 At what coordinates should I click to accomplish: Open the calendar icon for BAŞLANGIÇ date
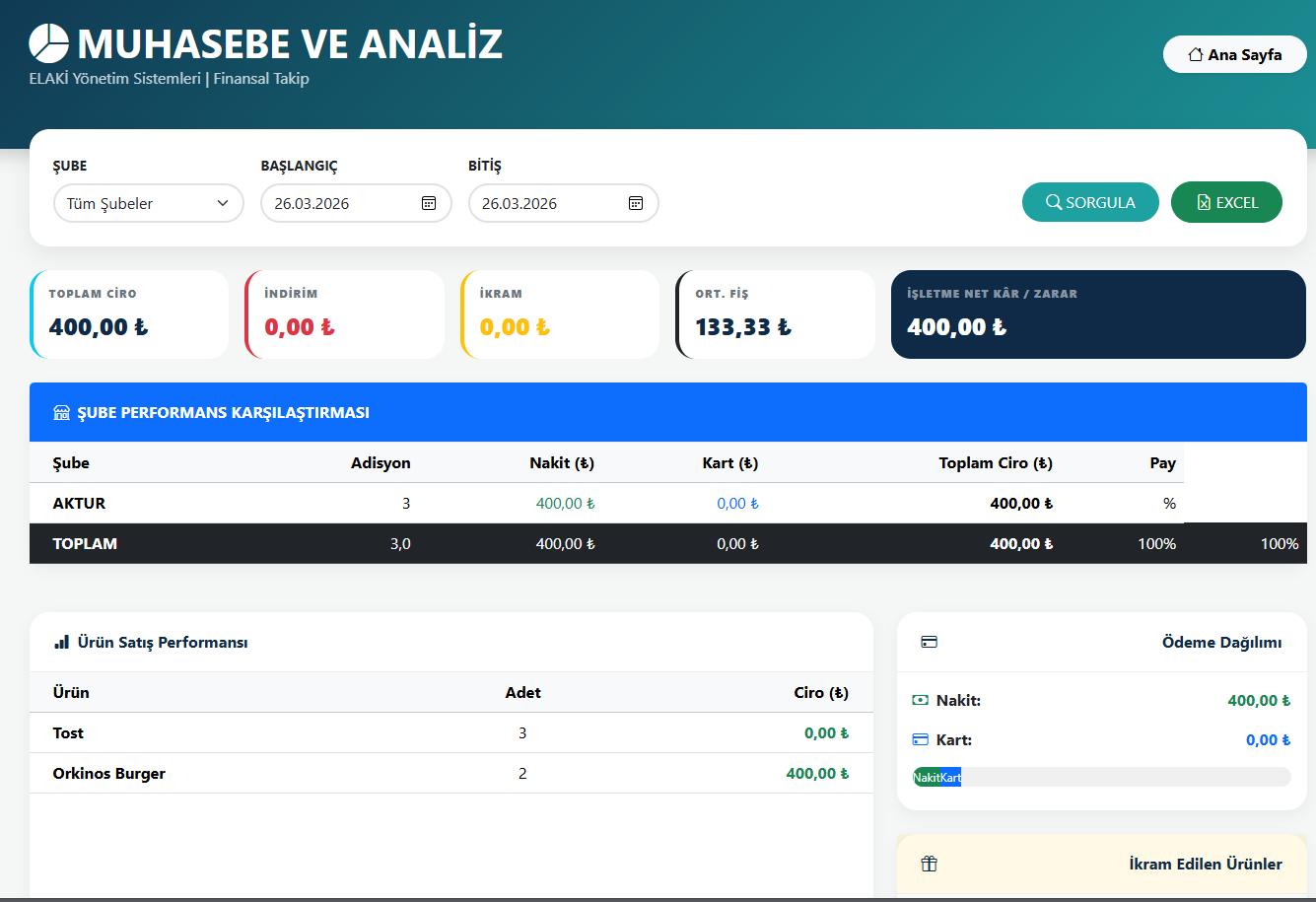coord(428,203)
